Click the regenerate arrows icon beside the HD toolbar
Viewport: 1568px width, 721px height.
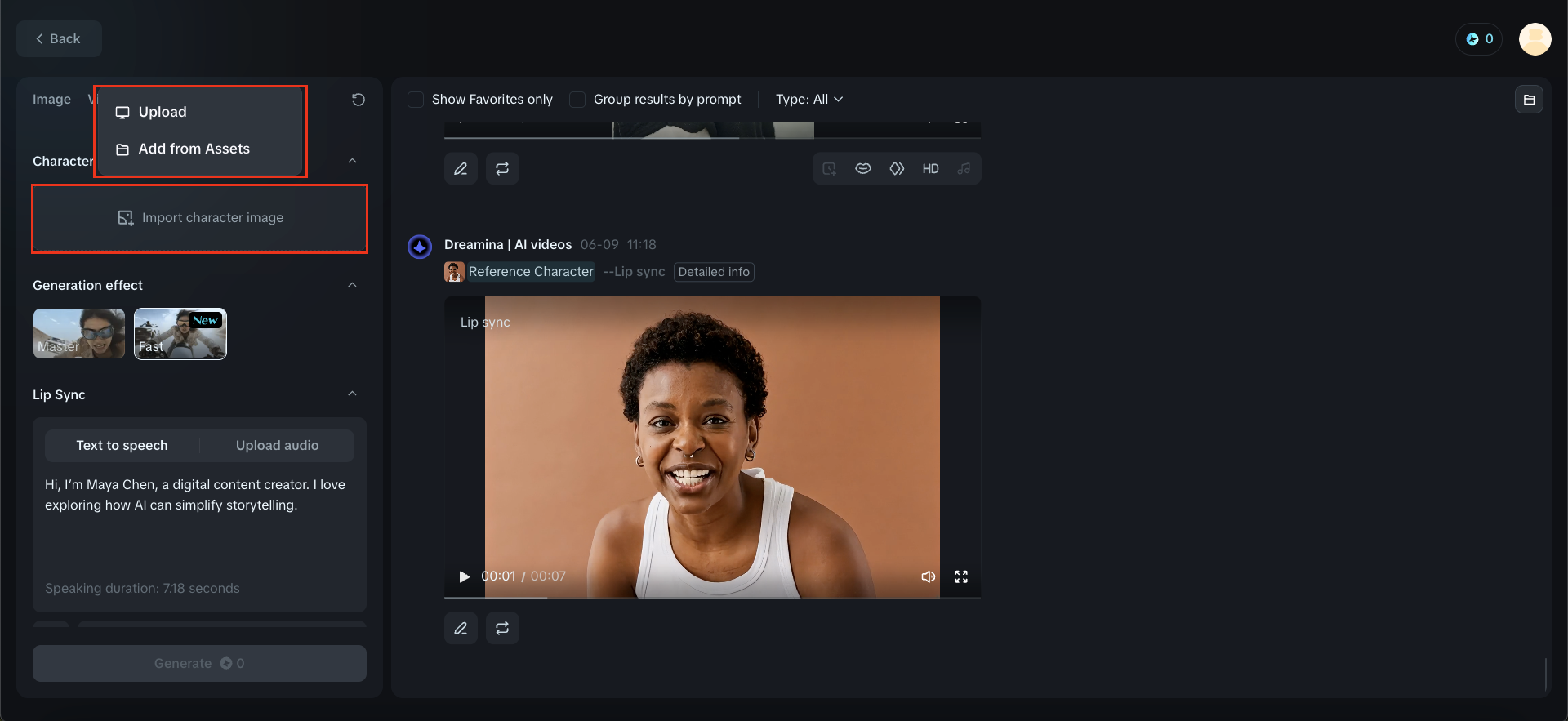502,169
